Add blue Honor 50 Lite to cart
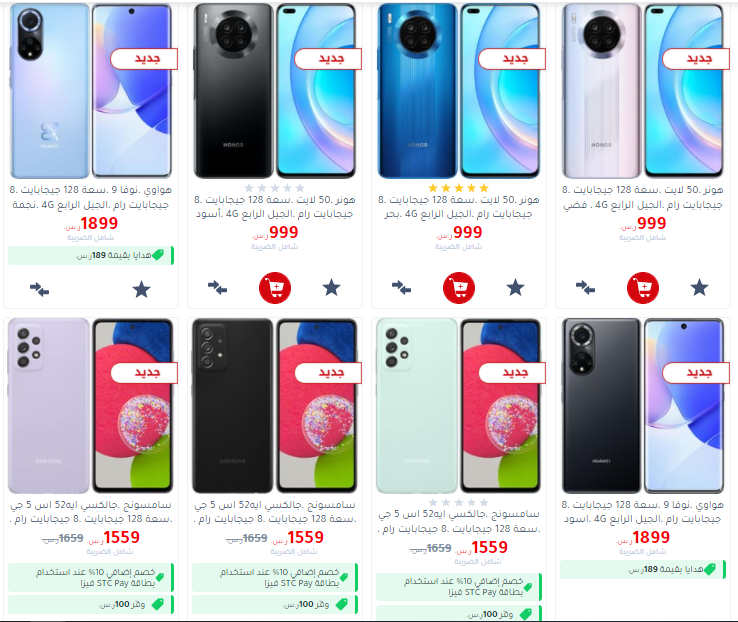Image resolution: width=738 pixels, height=622 pixels. point(459,287)
